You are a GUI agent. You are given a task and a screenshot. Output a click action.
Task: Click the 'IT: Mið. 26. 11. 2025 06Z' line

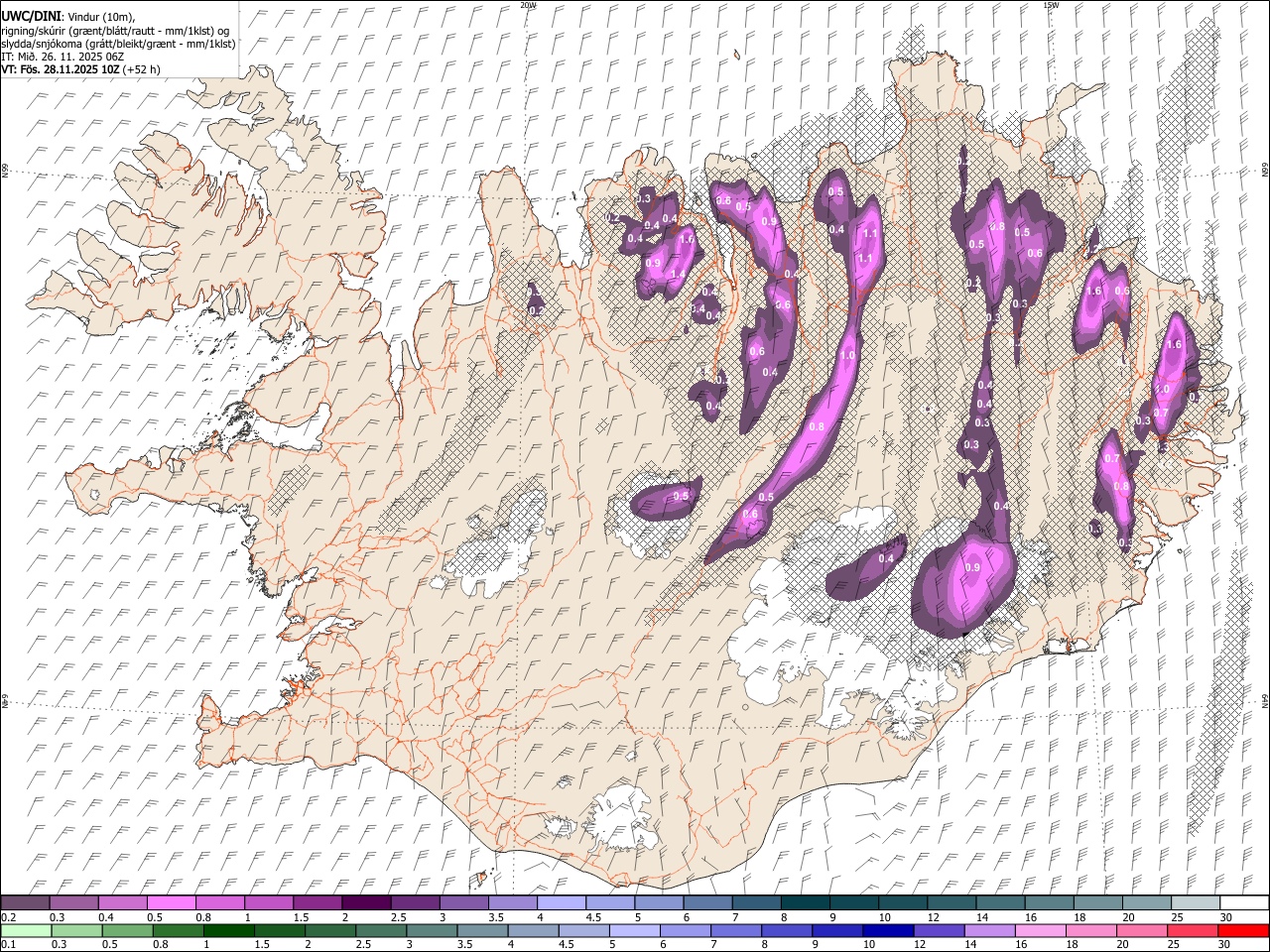click(63, 57)
